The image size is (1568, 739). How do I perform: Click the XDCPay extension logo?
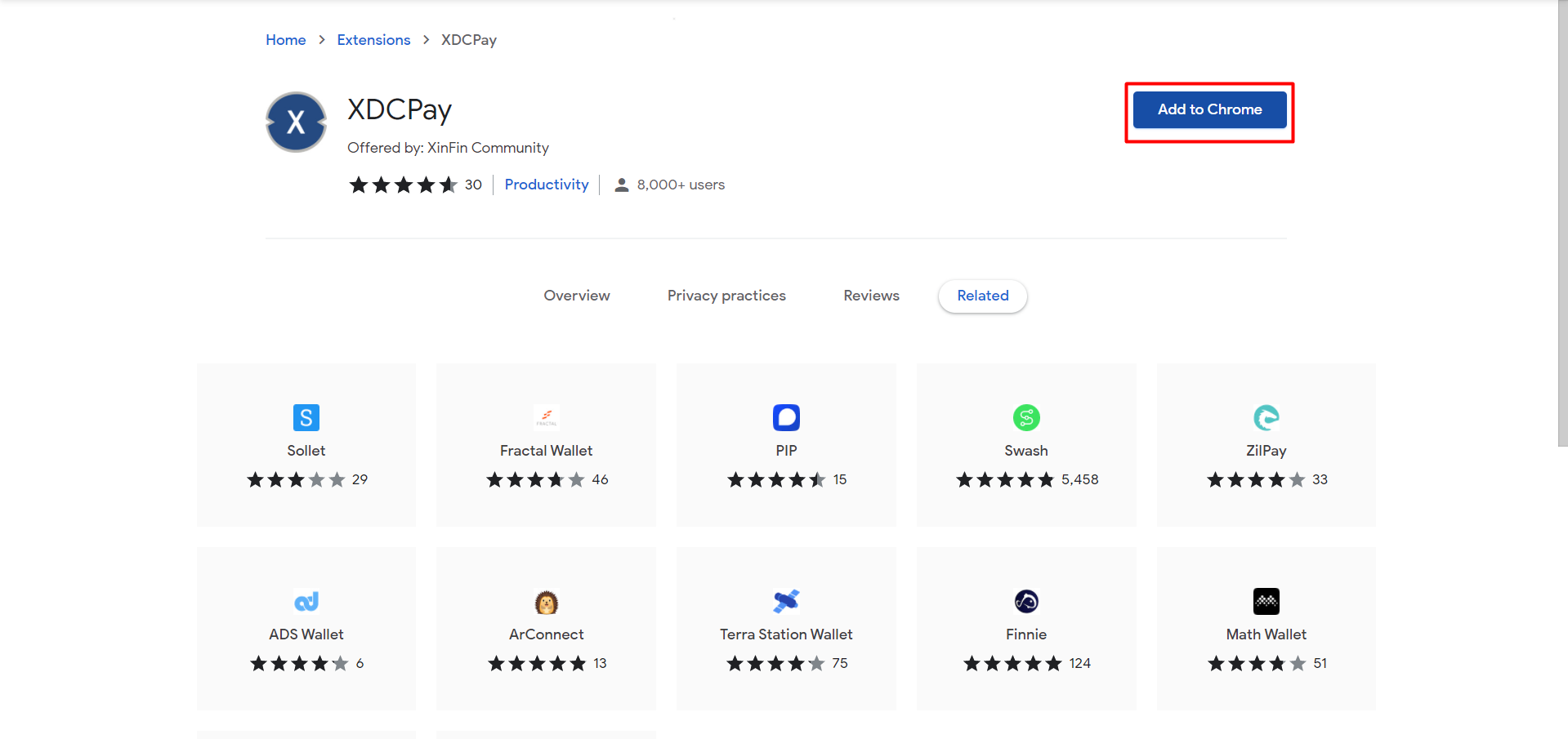[296, 122]
